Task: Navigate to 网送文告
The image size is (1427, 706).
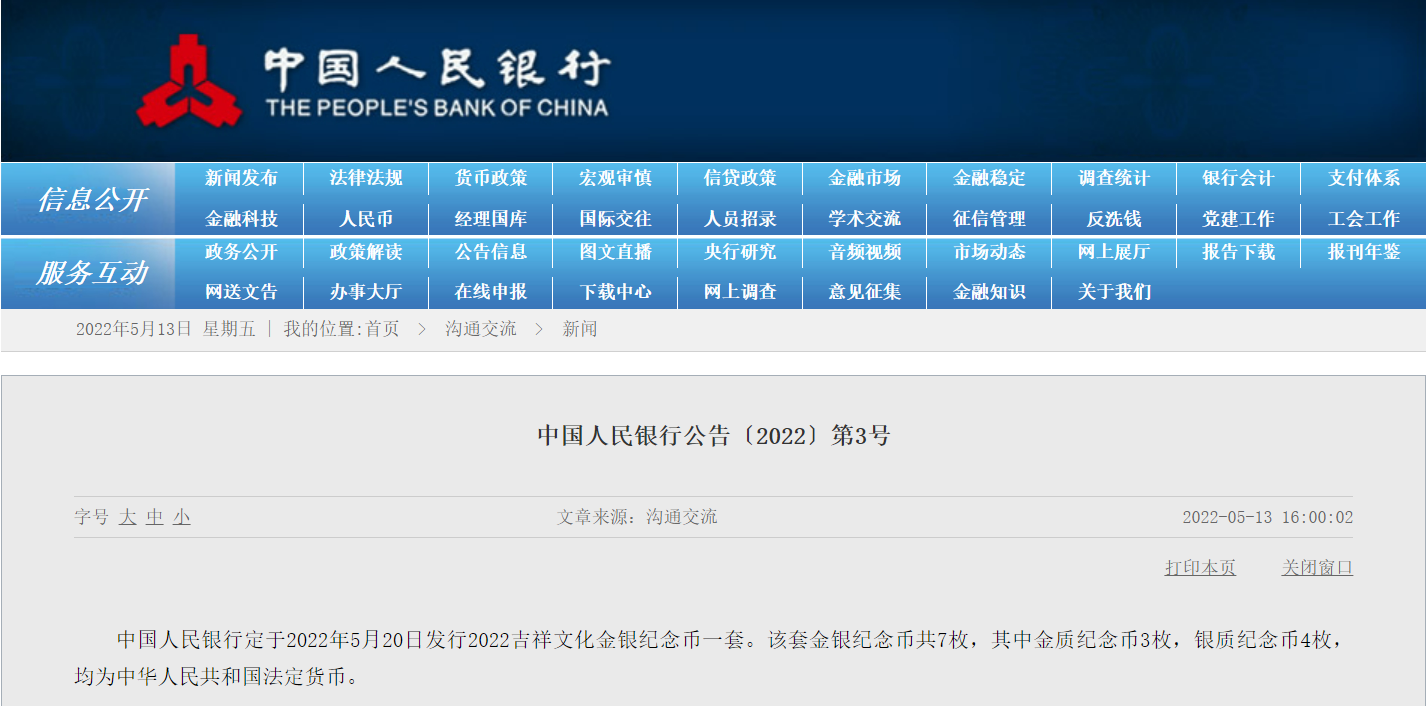Action: (x=241, y=292)
